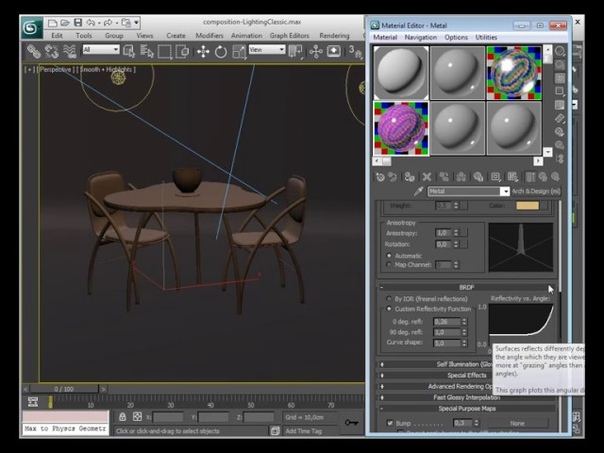Assign Material to Selection icon
Viewport: 604px width, 453px height.
tap(409, 177)
